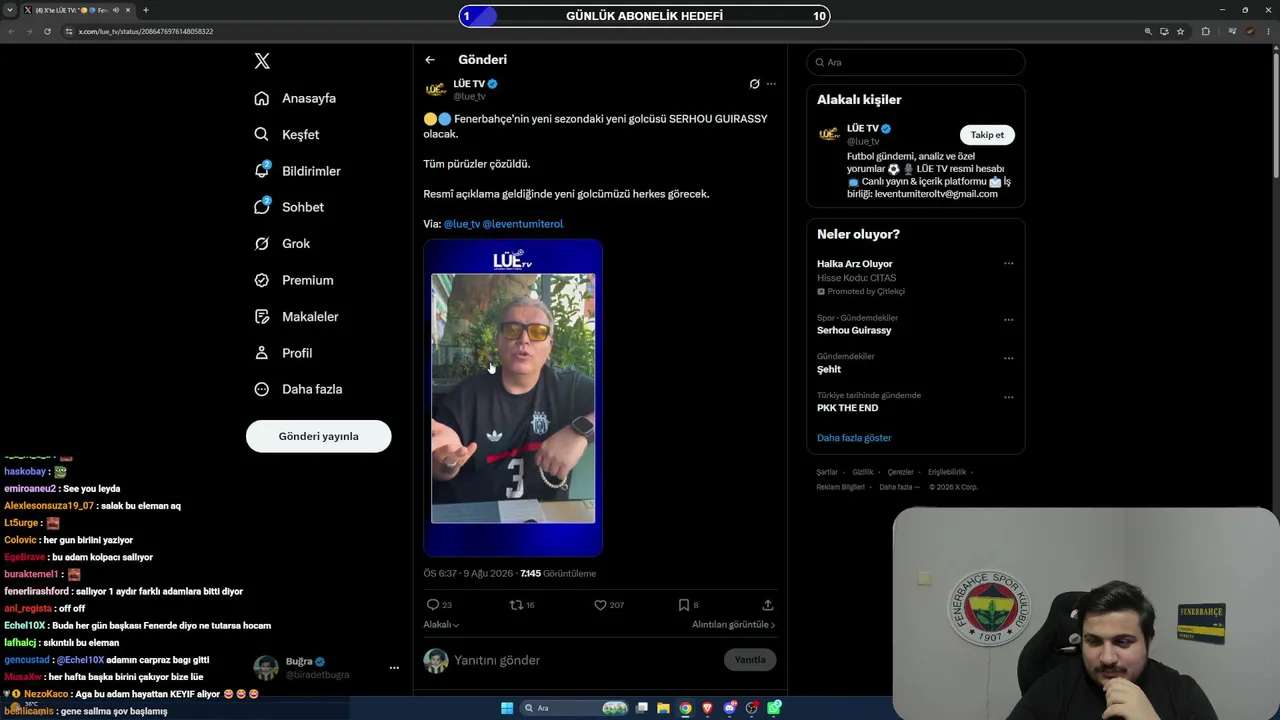Go to Profil page

click(283, 353)
